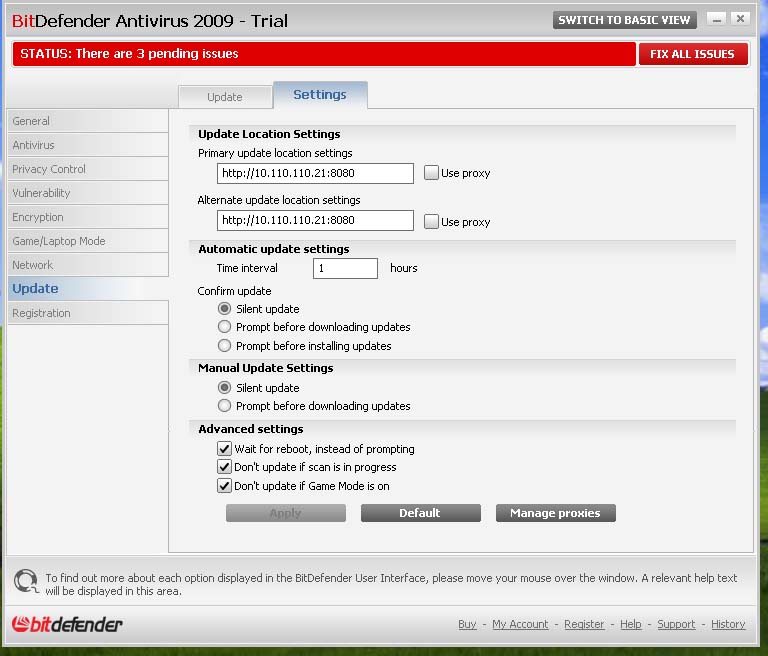
Task: Choose Prompt before downloading updates under Manual Update
Action: [x=224, y=406]
